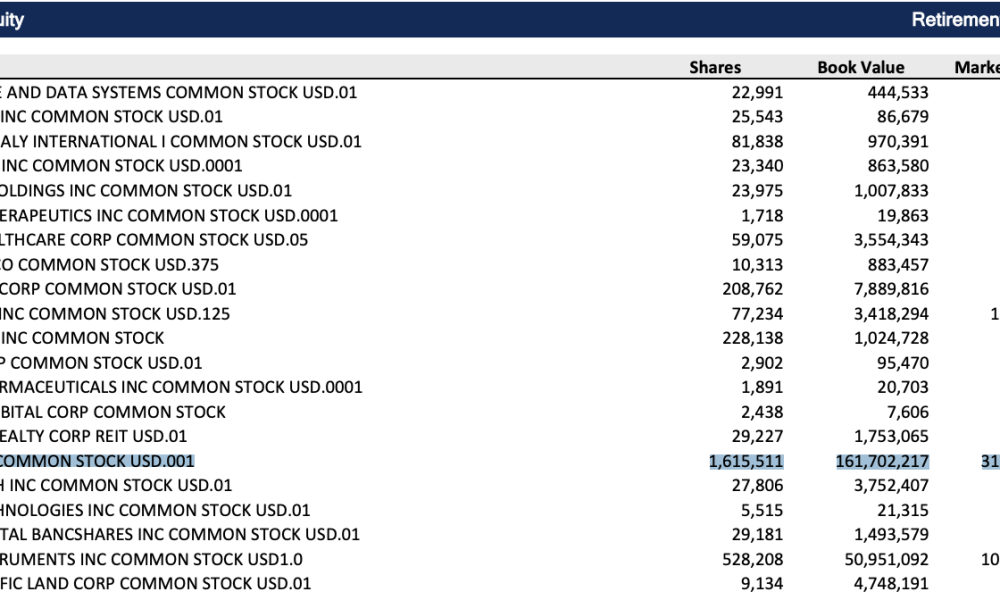Click TAL BANCSHARES INC COMMON STOCK row
The image size is (1000, 600).
click(180, 534)
